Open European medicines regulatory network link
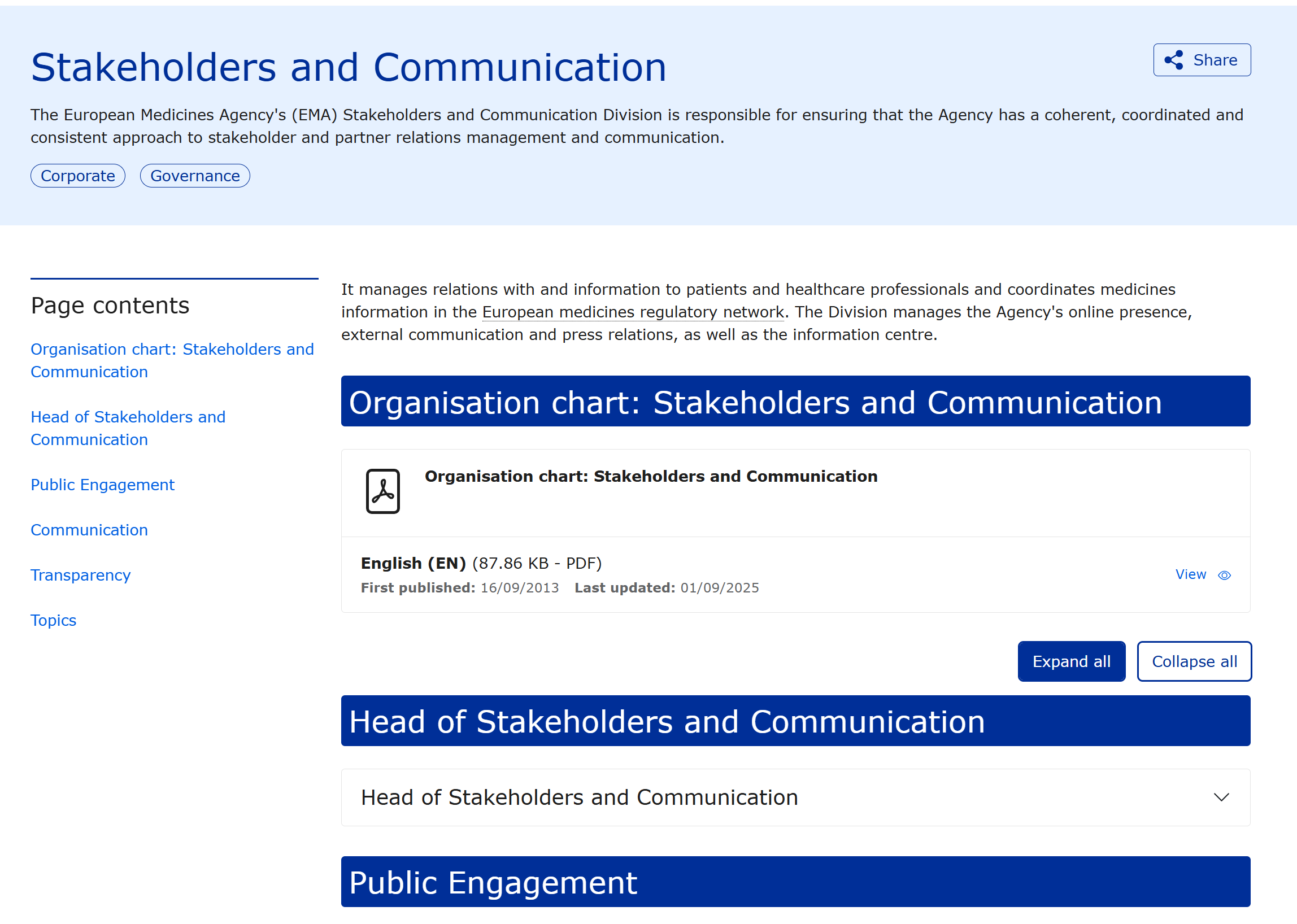The image size is (1297, 924). tap(633, 312)
